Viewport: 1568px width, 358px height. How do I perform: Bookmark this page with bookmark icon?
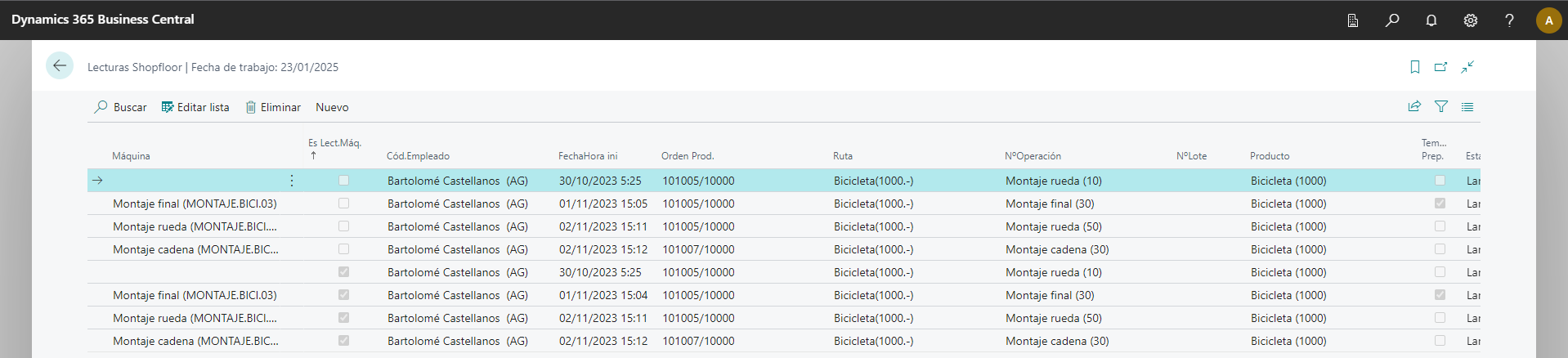pos(1414,67)
